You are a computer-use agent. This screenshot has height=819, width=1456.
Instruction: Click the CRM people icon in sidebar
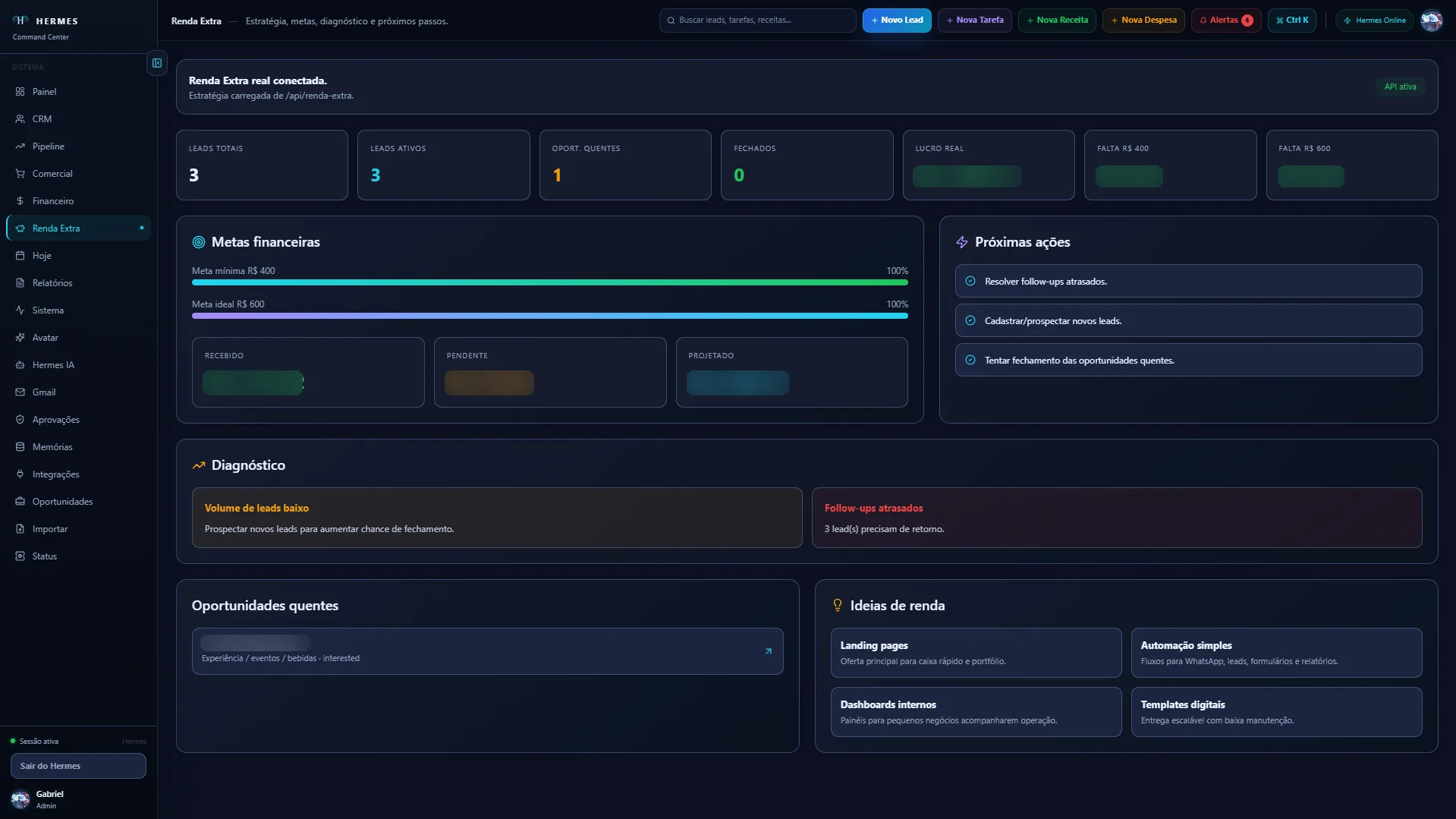pos(20,119)
